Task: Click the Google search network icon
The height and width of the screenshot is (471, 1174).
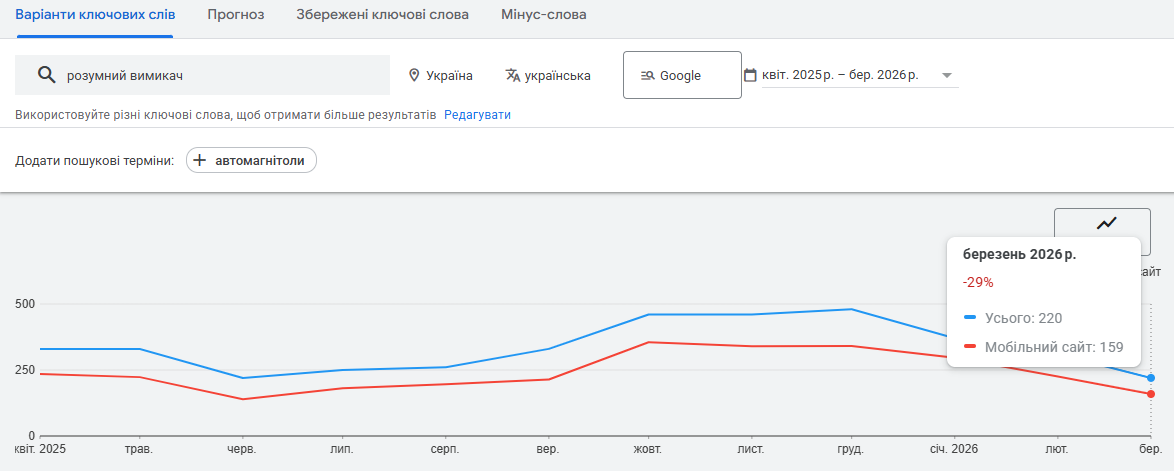Action: [x=647, y=75]
